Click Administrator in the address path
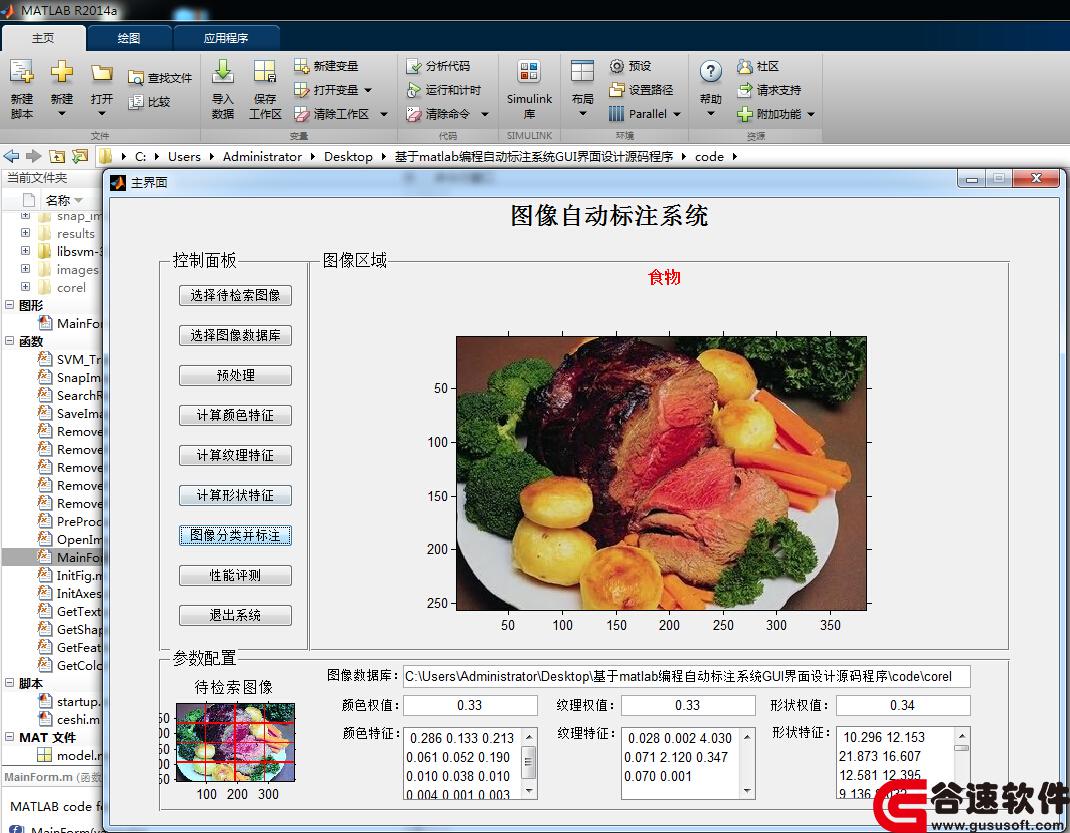Image resolution: width=1070 pixels, height=833 pixels. coord(262,156)
